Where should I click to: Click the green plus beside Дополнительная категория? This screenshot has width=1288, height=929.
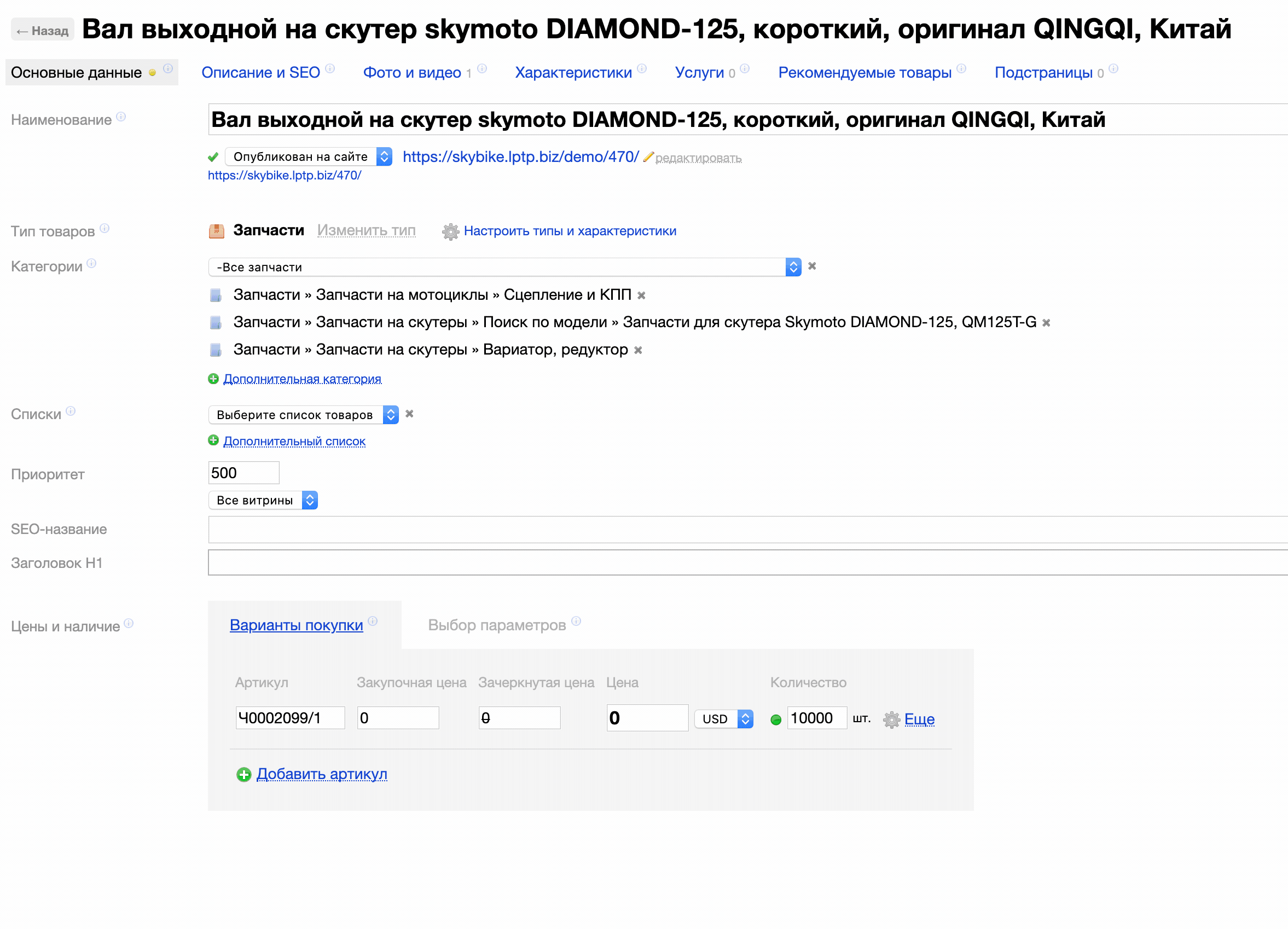(213, 378)
